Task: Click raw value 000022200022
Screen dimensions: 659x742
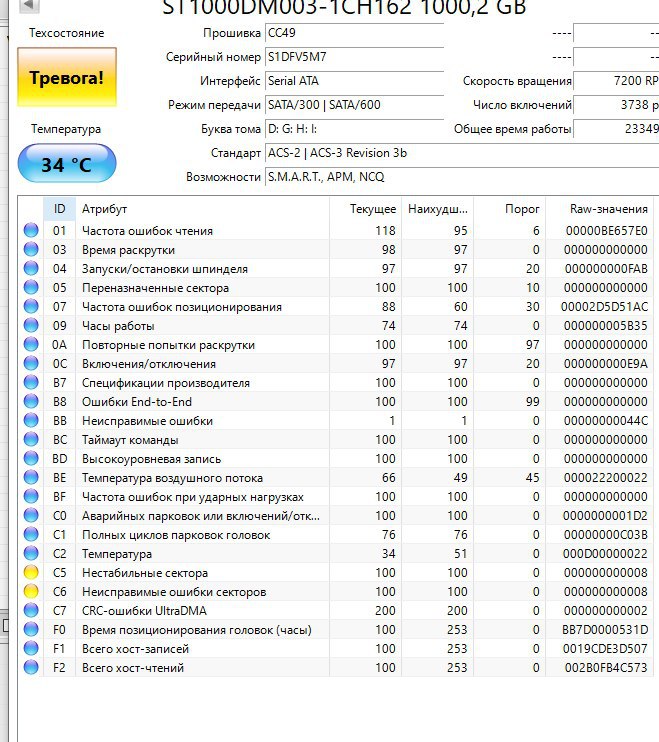Action: tap(606, 477)
